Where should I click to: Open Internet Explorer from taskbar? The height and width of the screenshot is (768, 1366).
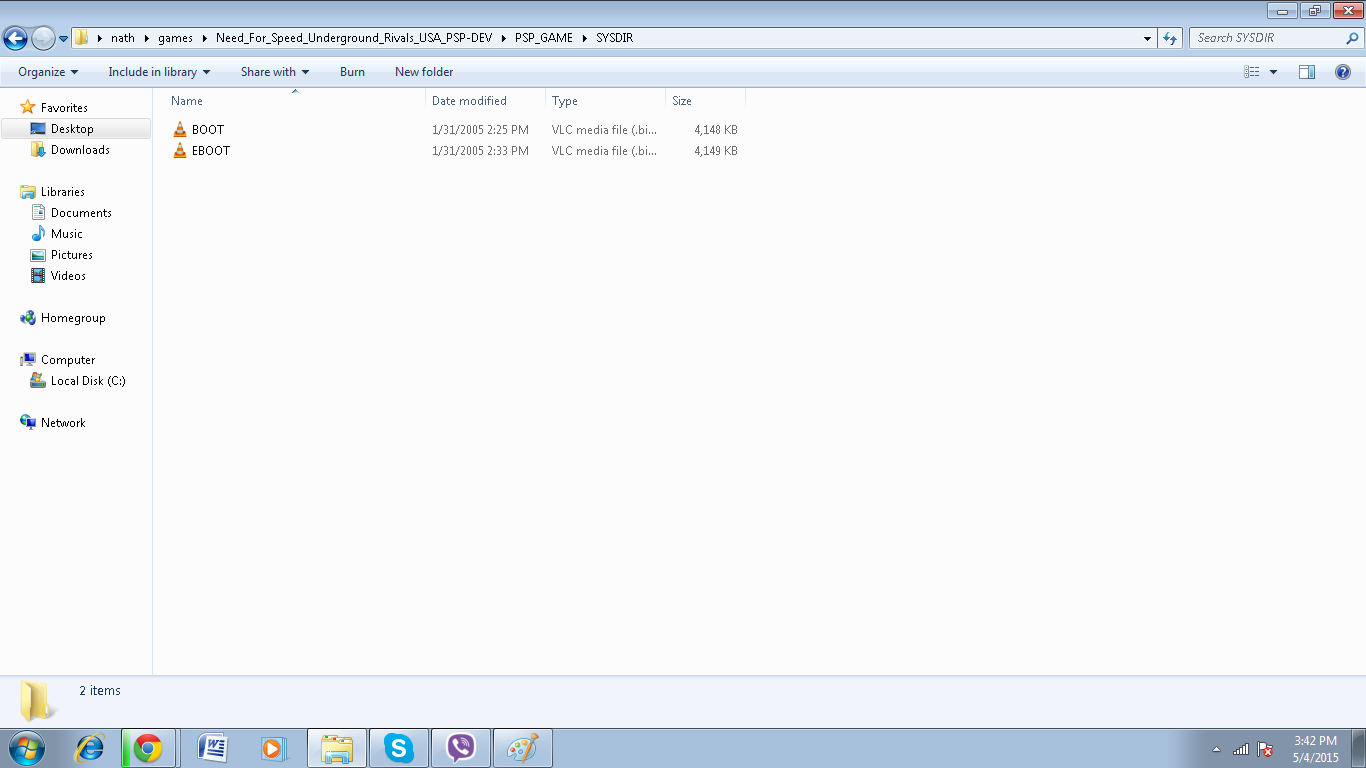(90, 748)
